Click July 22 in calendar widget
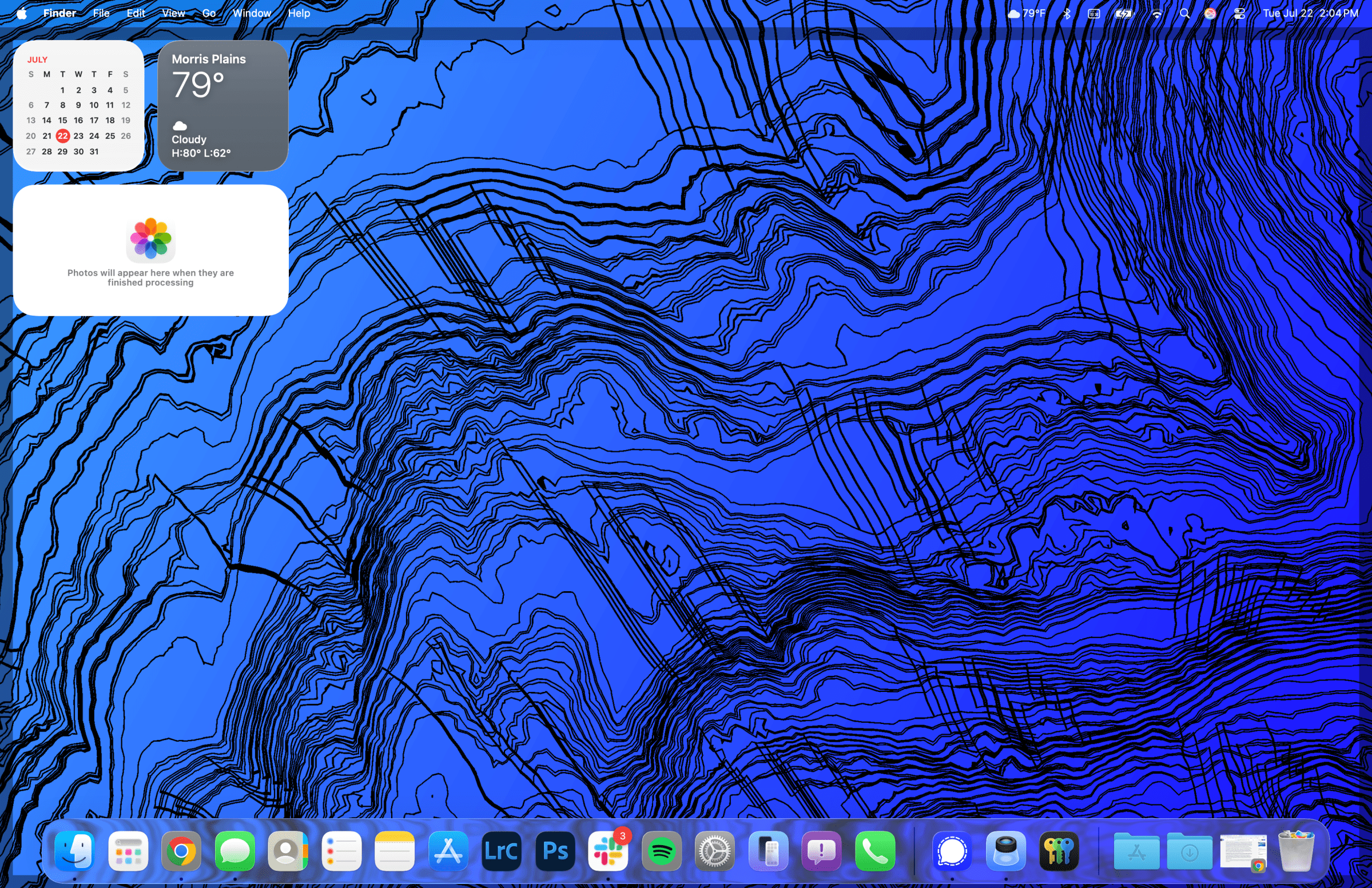This screenshot has height=888, width=1372. click(x=62, y=136)
